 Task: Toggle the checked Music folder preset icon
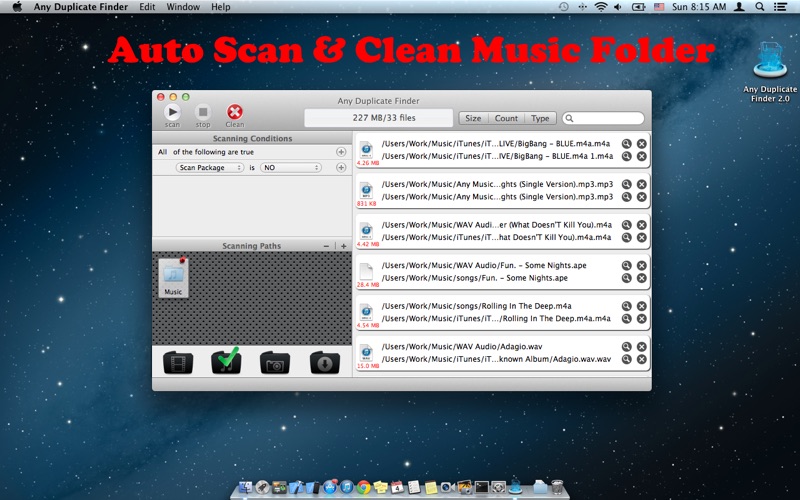click(x=227, y=361)
